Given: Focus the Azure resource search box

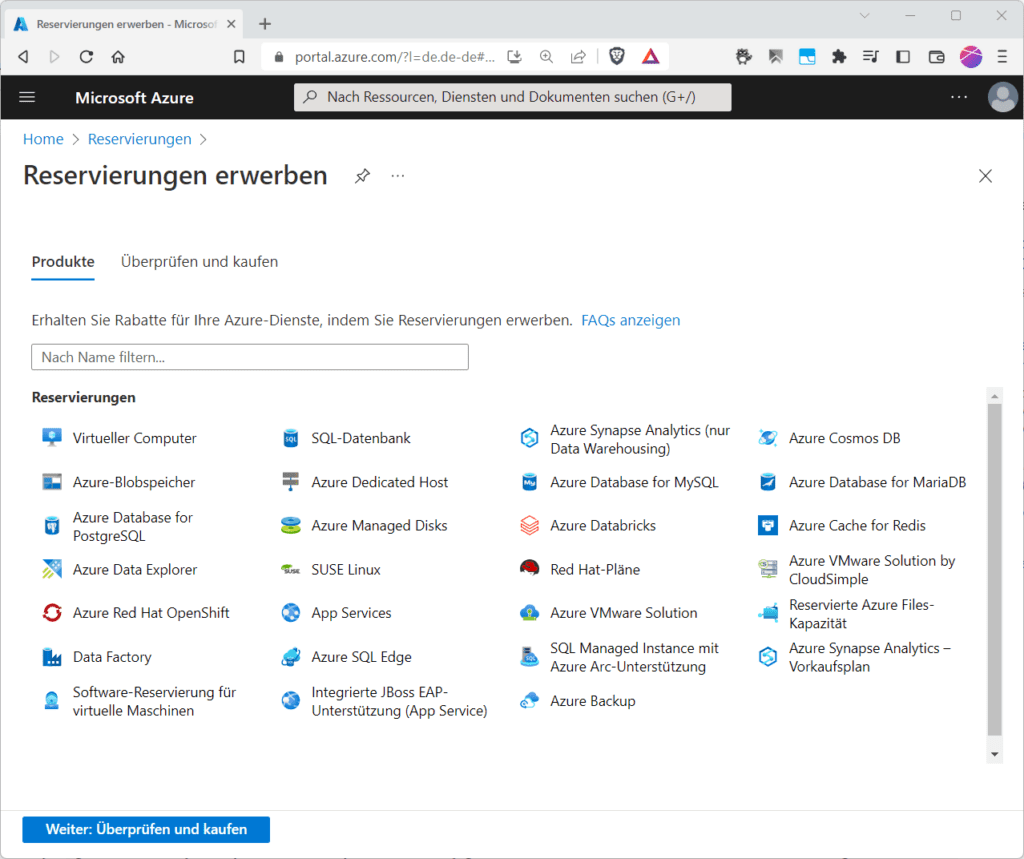Looking at the screenshot, I should [513, 97].
